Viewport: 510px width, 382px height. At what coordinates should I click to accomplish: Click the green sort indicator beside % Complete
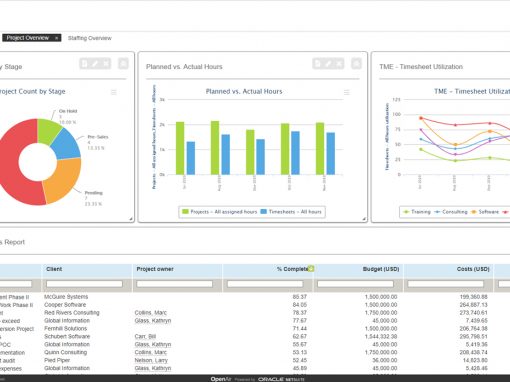coord(311,268)
